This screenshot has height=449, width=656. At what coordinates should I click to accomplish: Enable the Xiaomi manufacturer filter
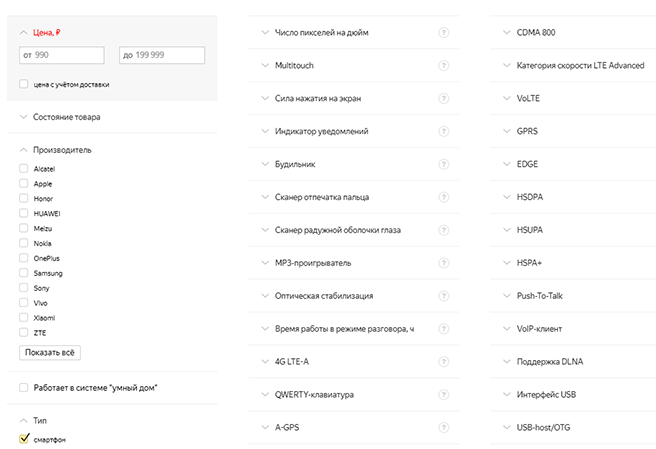tap(24, 317)
